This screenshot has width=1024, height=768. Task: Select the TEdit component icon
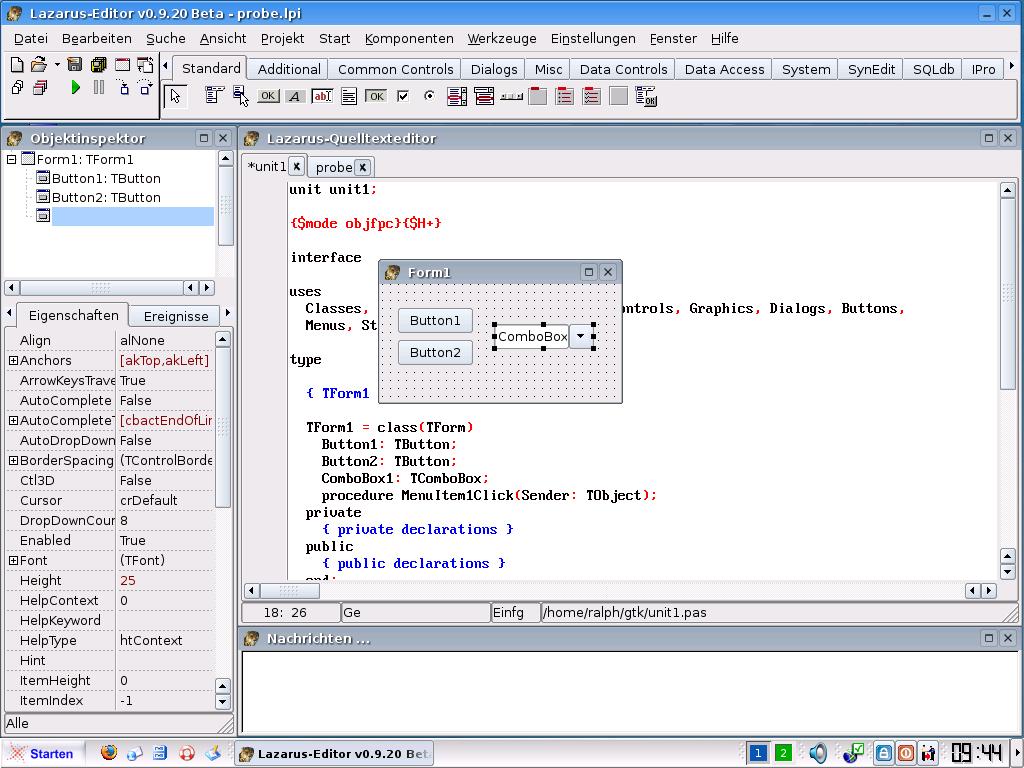(x=322, y=97)
